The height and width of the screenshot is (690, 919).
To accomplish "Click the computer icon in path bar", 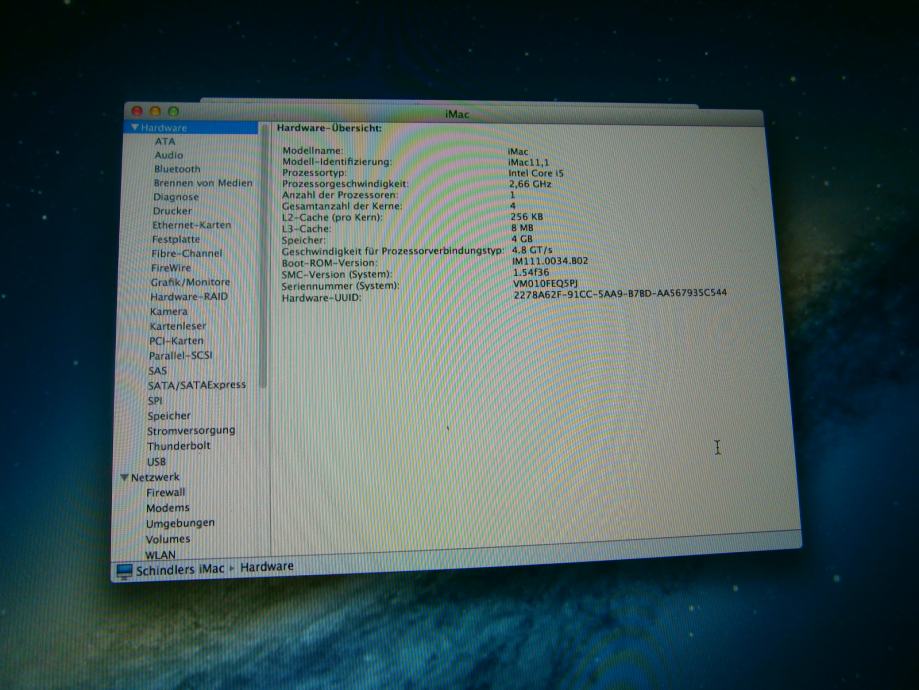I will [124, 571].
